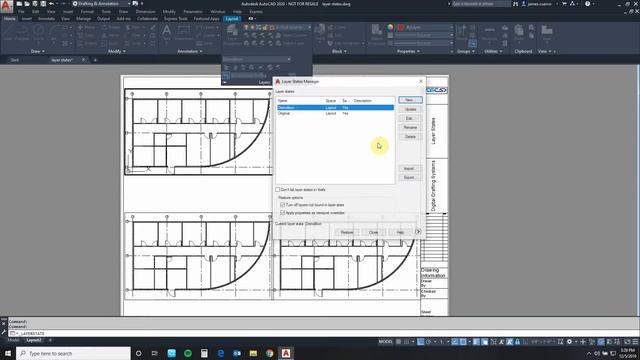Image resolution: width=640 pixels, height=360 pixels.
Task: Click the New drawing icon in quick access toolbar
Action: [x=19, y=4]
